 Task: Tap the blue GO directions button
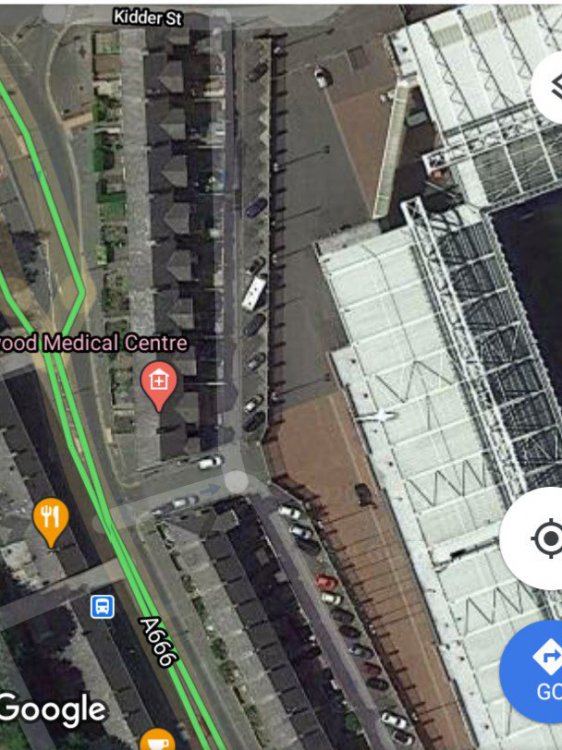533,671
